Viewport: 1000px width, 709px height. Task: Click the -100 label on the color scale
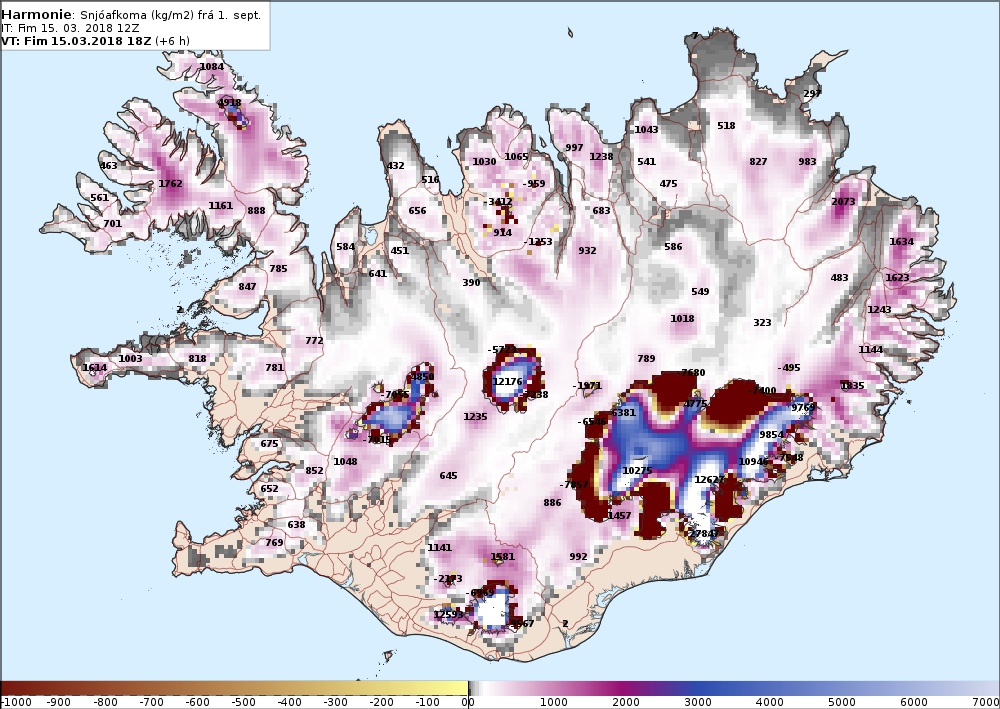coord(427,702)
